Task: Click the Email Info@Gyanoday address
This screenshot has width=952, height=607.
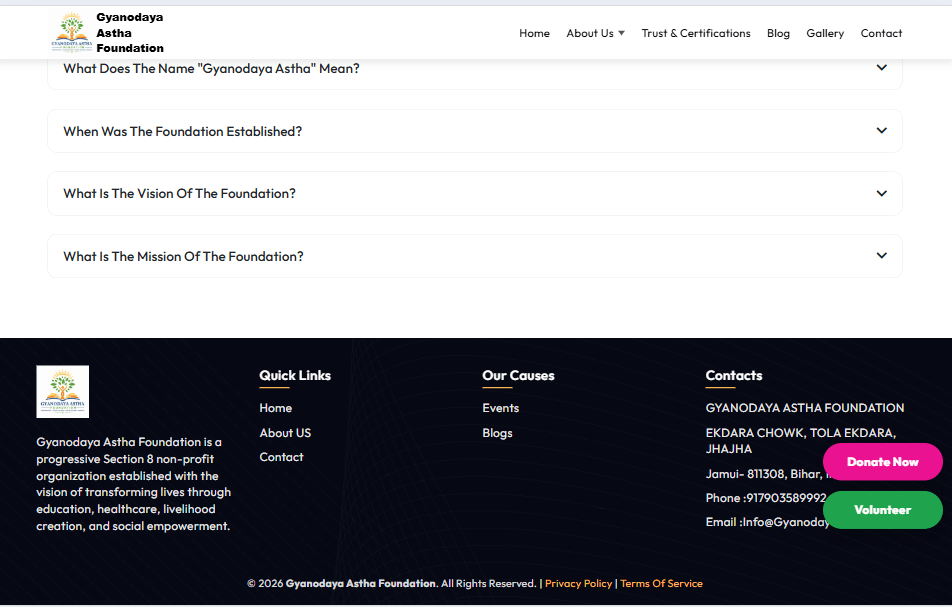Action: point(786,522)
